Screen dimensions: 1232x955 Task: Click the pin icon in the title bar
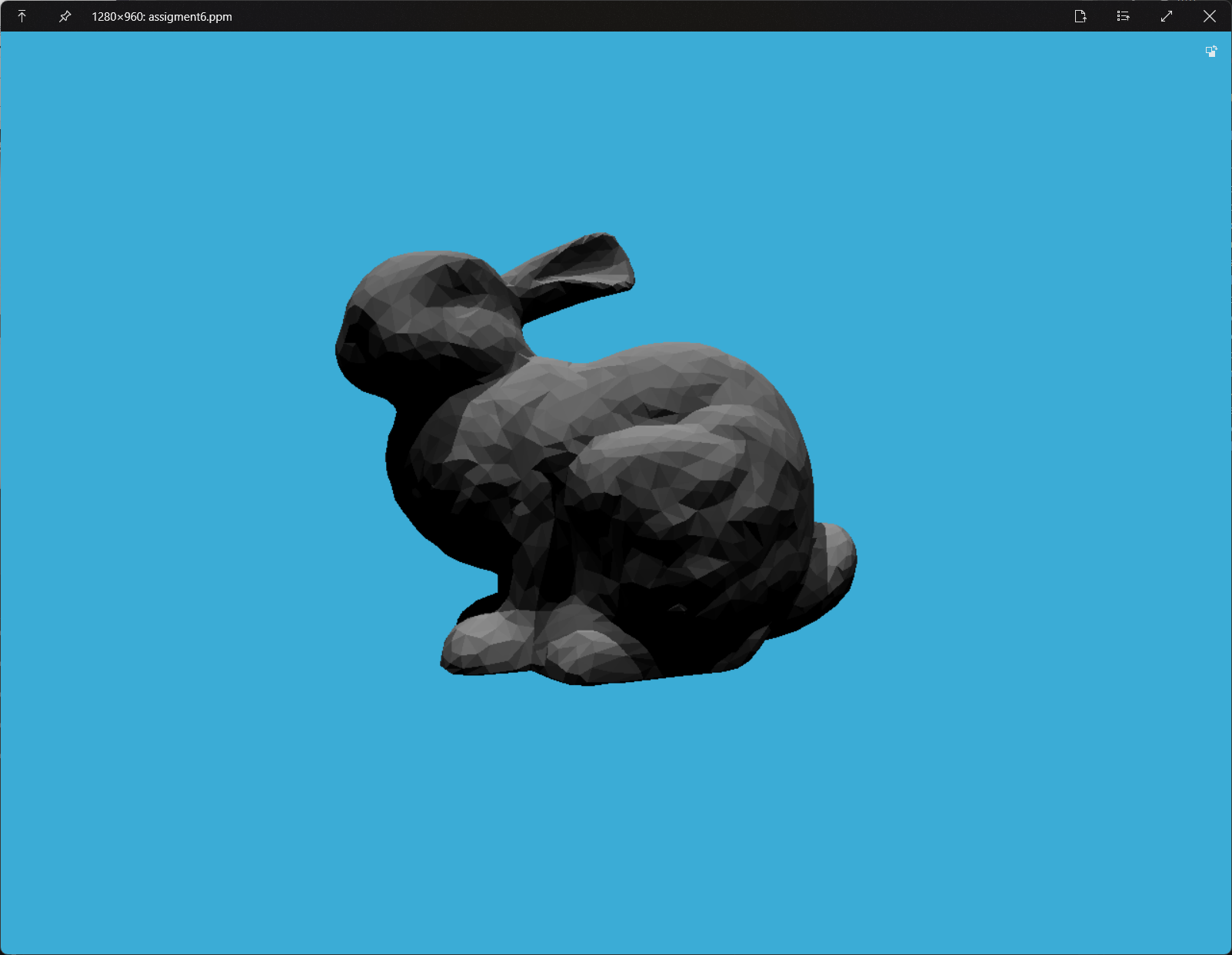[65, 16]
